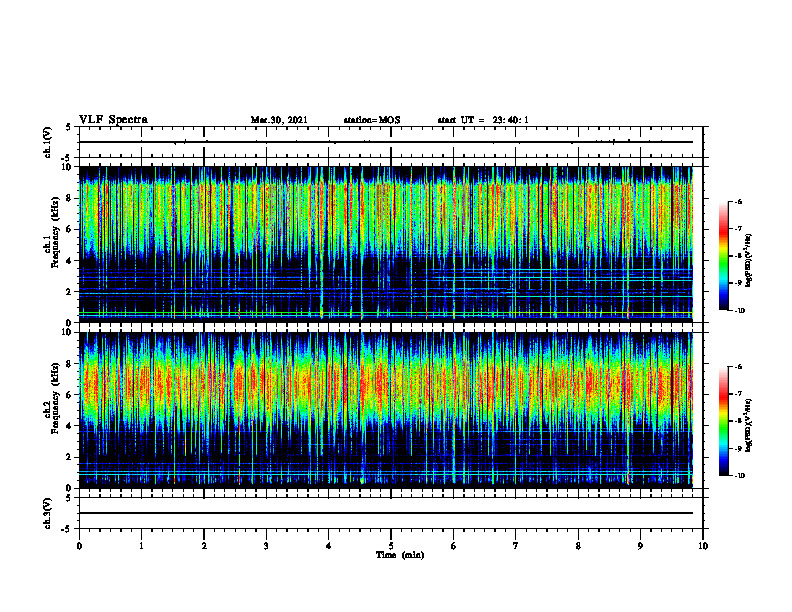Image resolution: width=792 pixels, height=612 pixels.
Task: Click time-axis tick label "3"
Action: pyautogui.click(x=266, y=546)
